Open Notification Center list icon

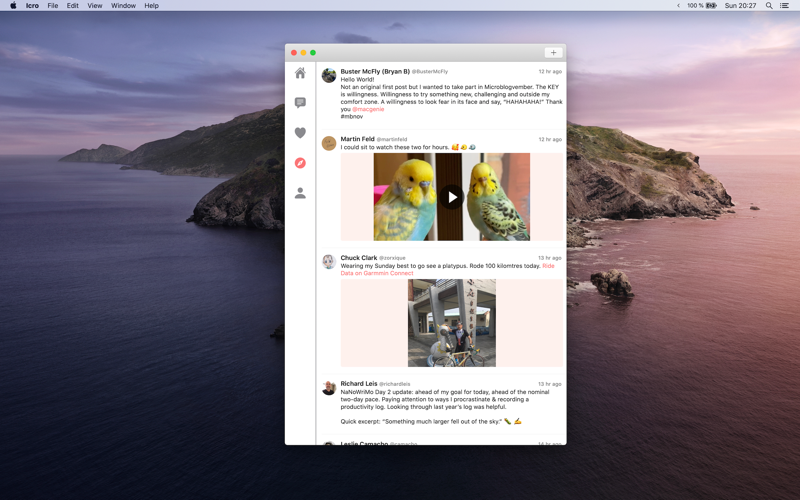coord(785,6)
